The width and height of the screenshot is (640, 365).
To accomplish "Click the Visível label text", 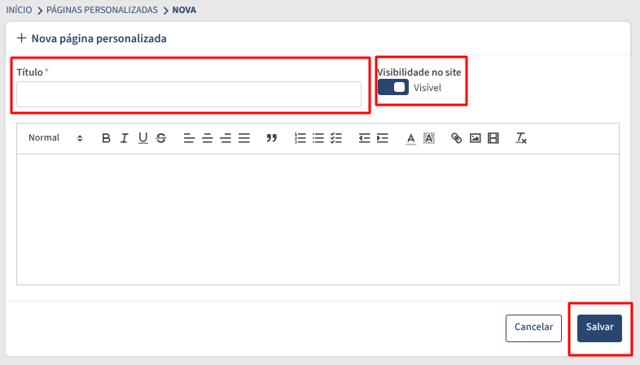I will pos(427,88).
